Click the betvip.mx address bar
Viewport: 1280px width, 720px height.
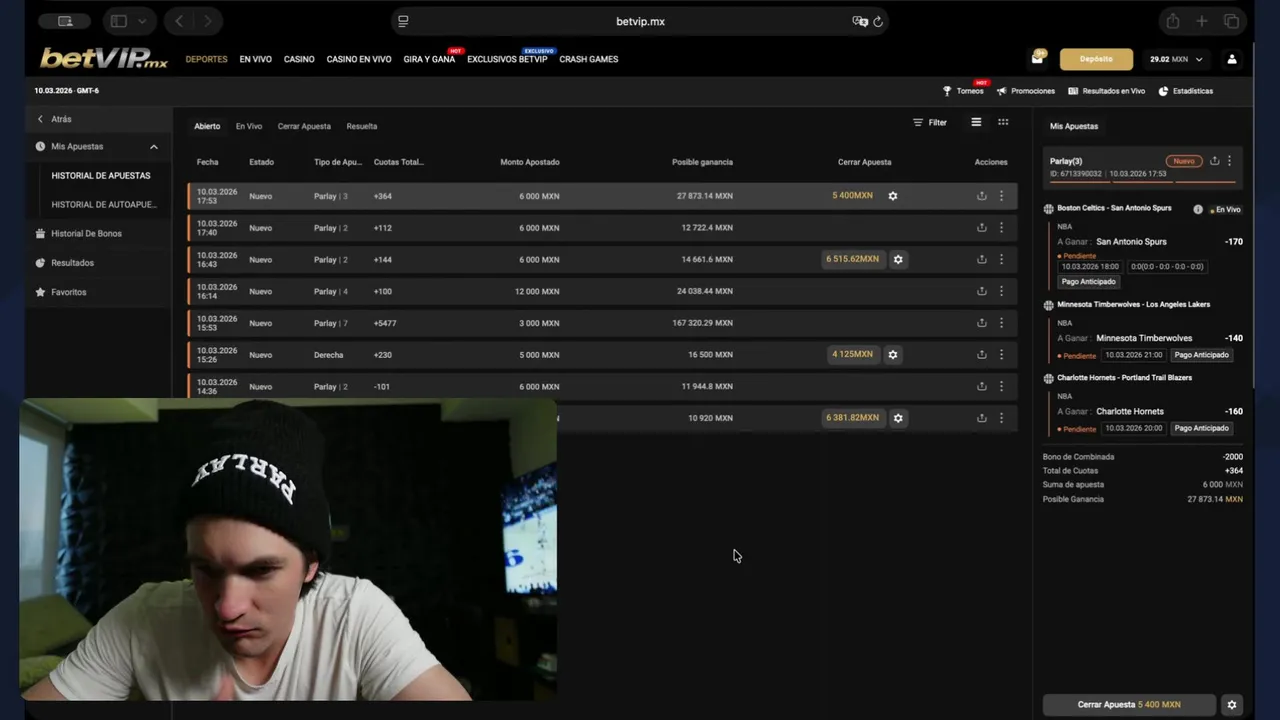click(640, 21)
